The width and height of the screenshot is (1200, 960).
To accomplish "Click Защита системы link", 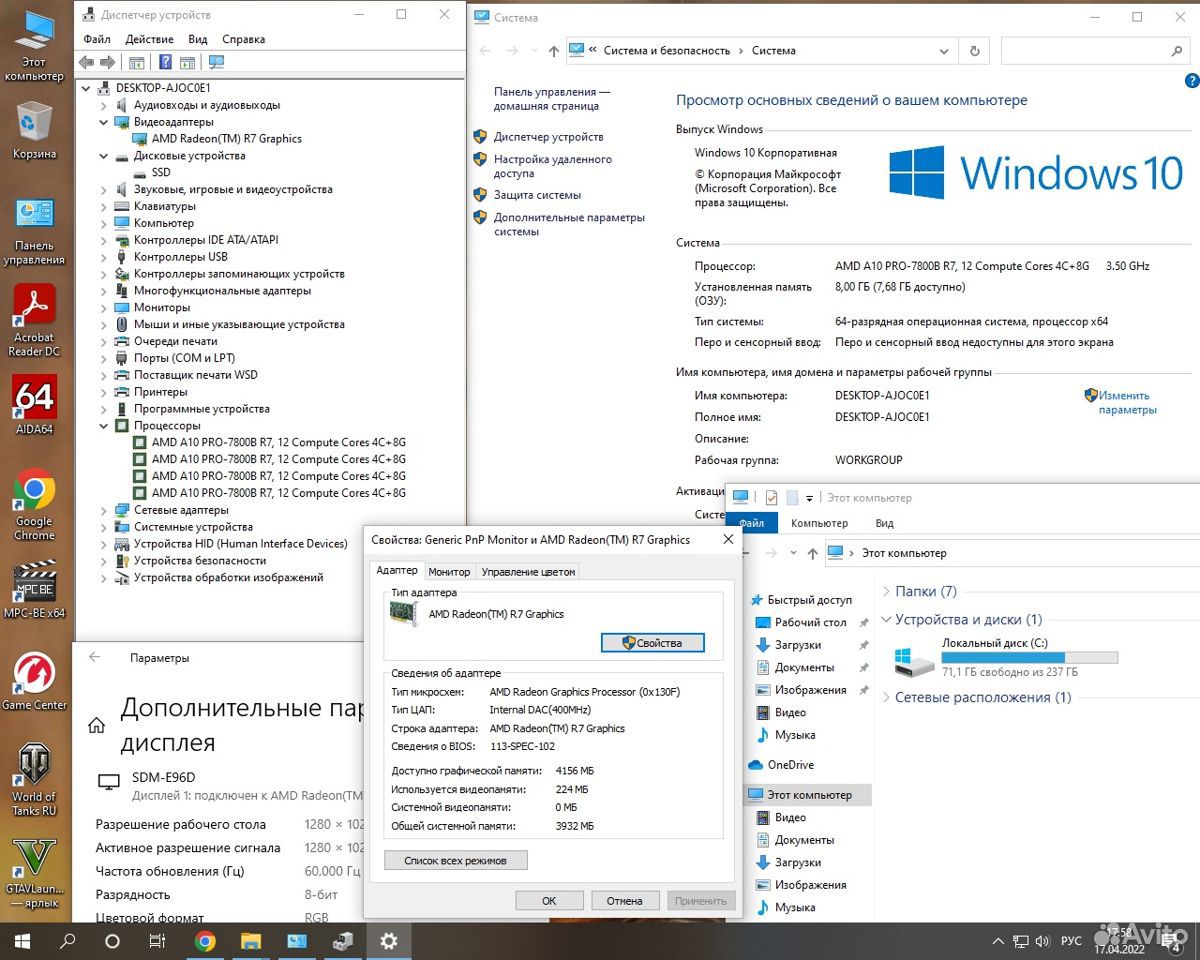I will [537, 195].
